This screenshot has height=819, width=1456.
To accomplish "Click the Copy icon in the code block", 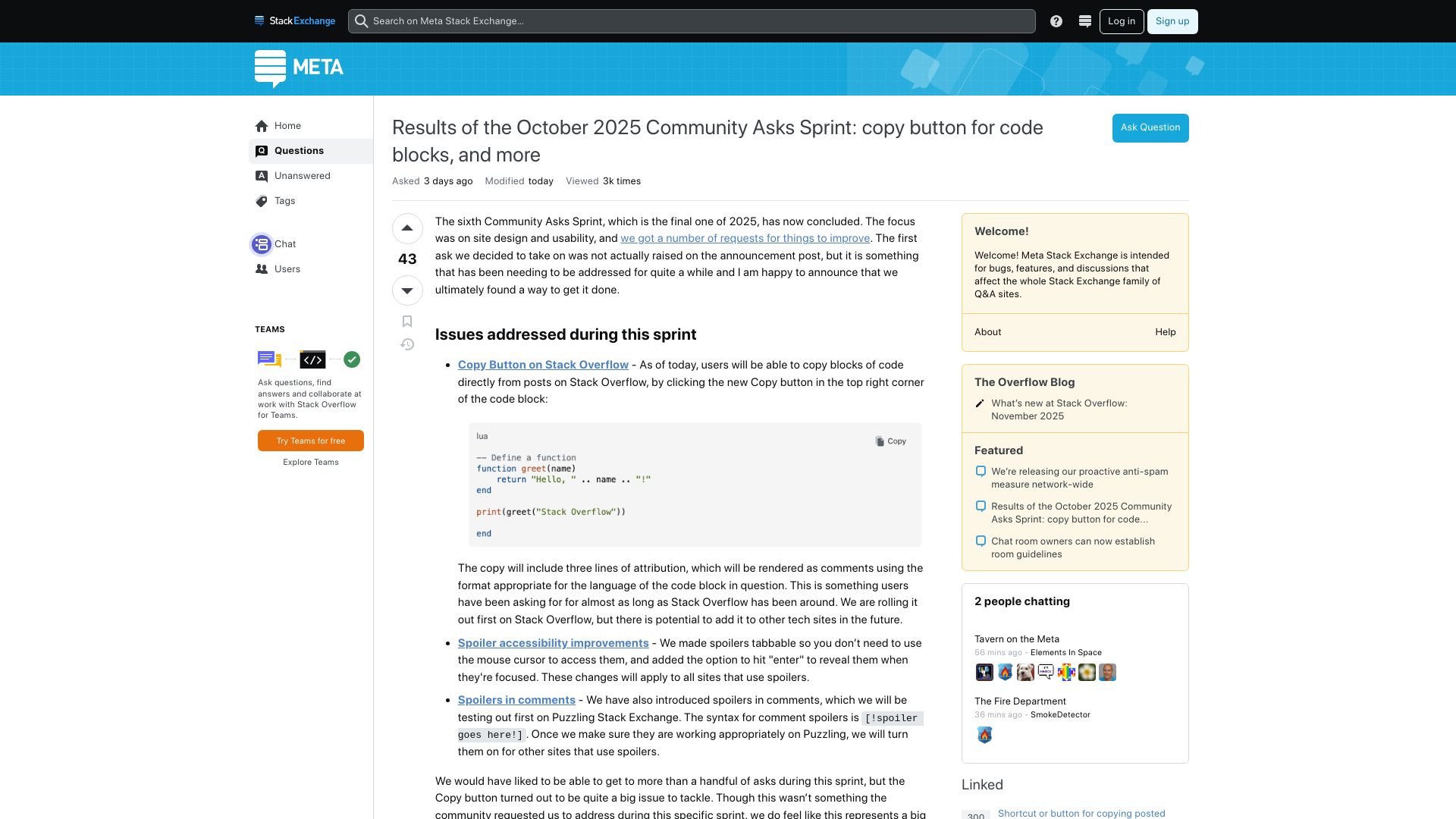I will 880,441.
